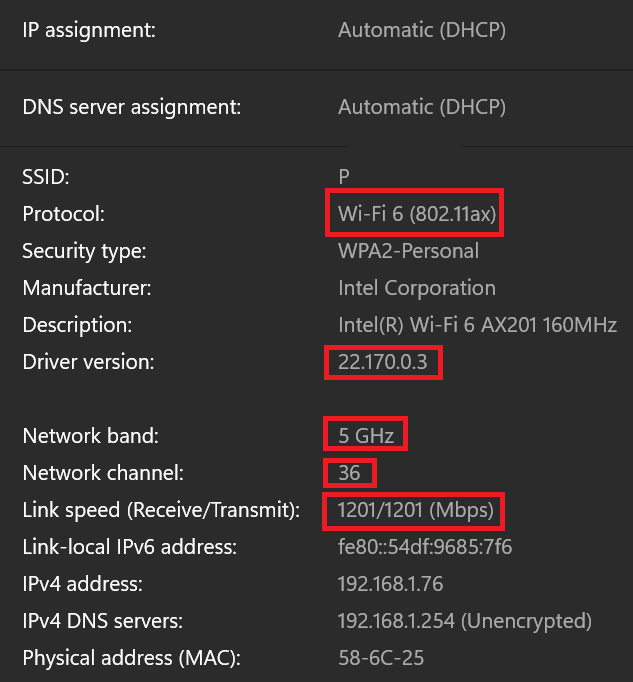Screen dimensions: 633x682
Task: Click the Intel Corporation manufacturer value
Action: 417,288
